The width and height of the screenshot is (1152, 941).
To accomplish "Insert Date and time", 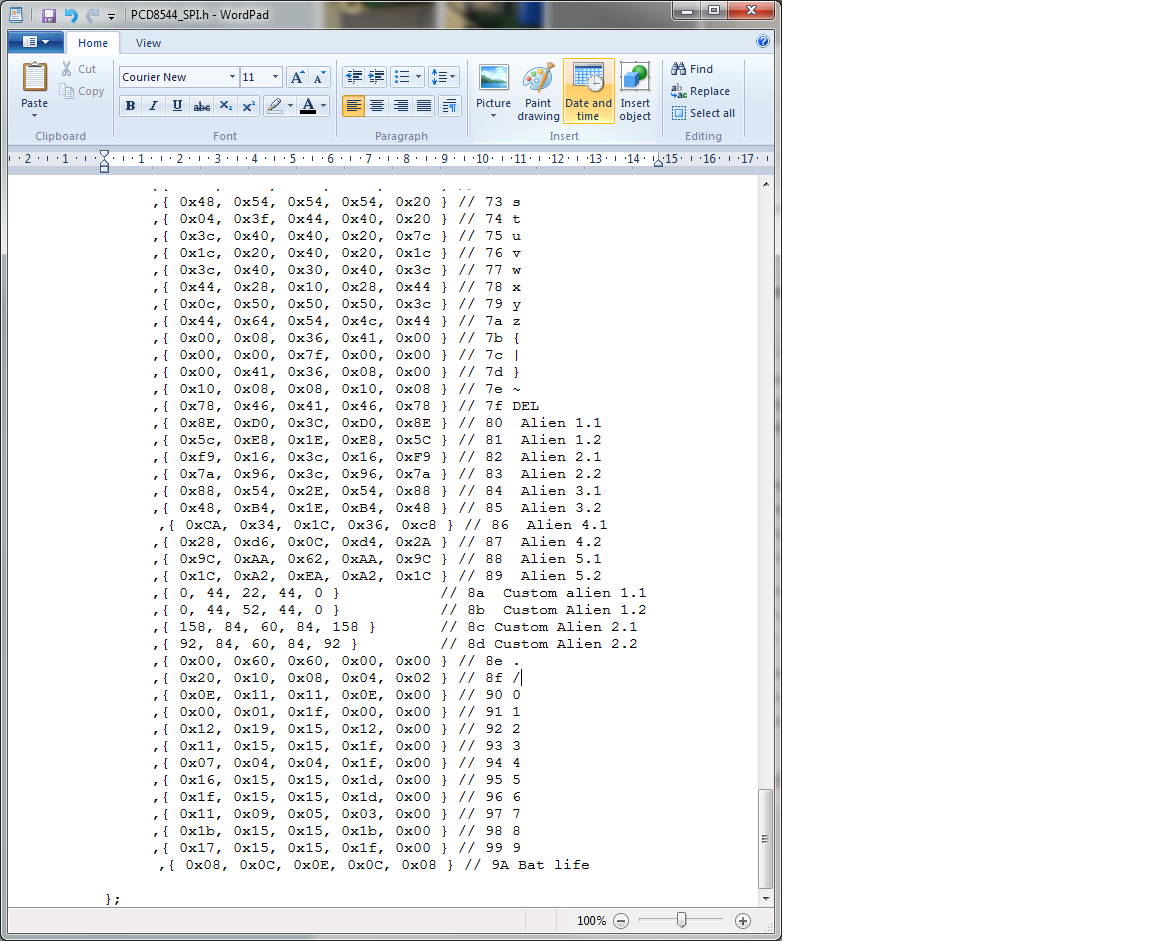I will pos(588,91).
